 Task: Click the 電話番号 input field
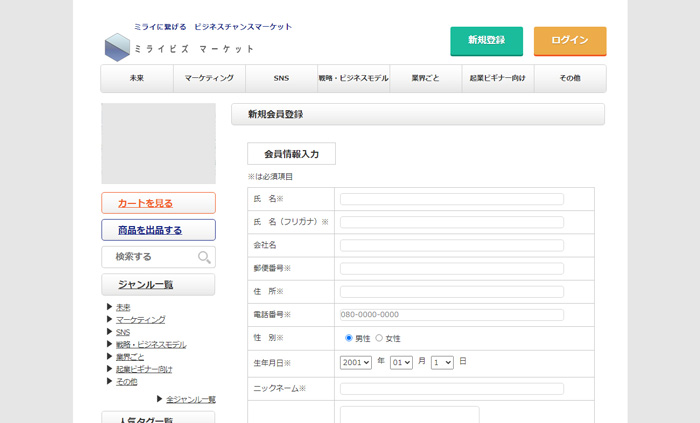[451, 315]
